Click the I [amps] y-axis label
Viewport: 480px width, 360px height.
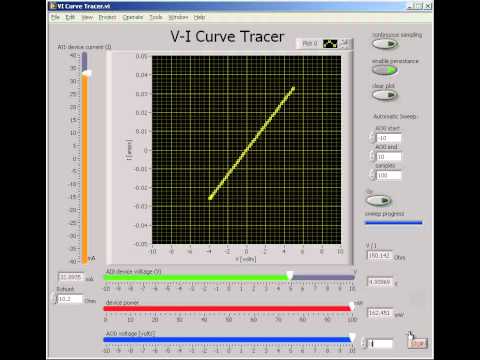(x=129, y=150)
